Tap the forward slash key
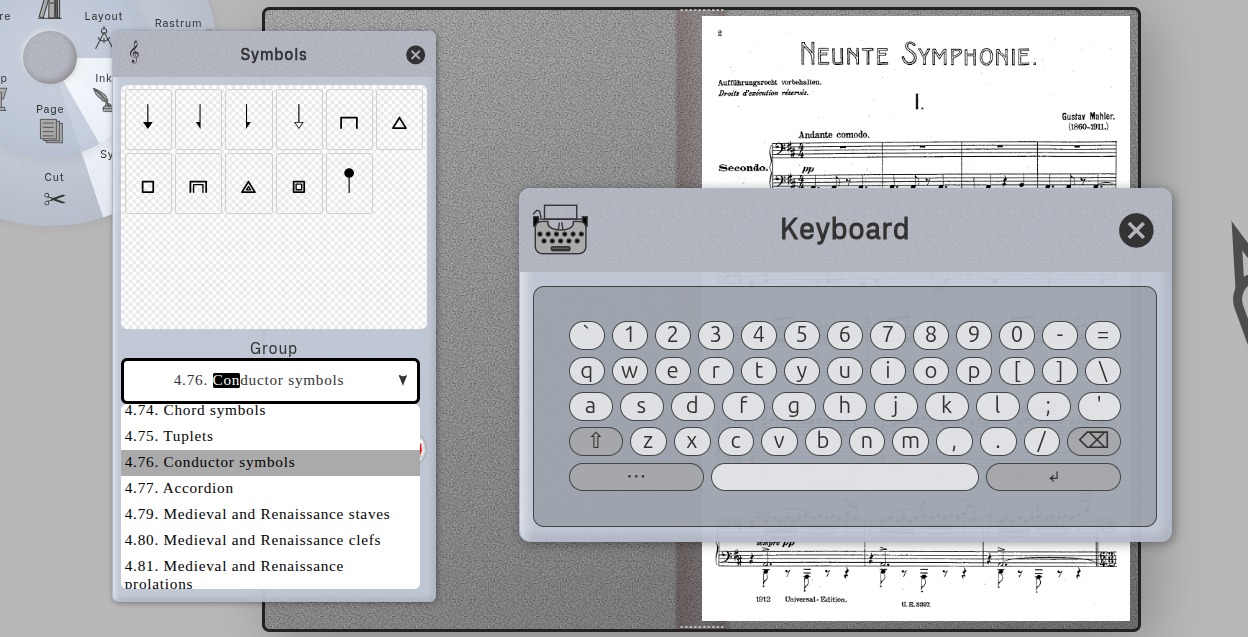 [1041, 441]
